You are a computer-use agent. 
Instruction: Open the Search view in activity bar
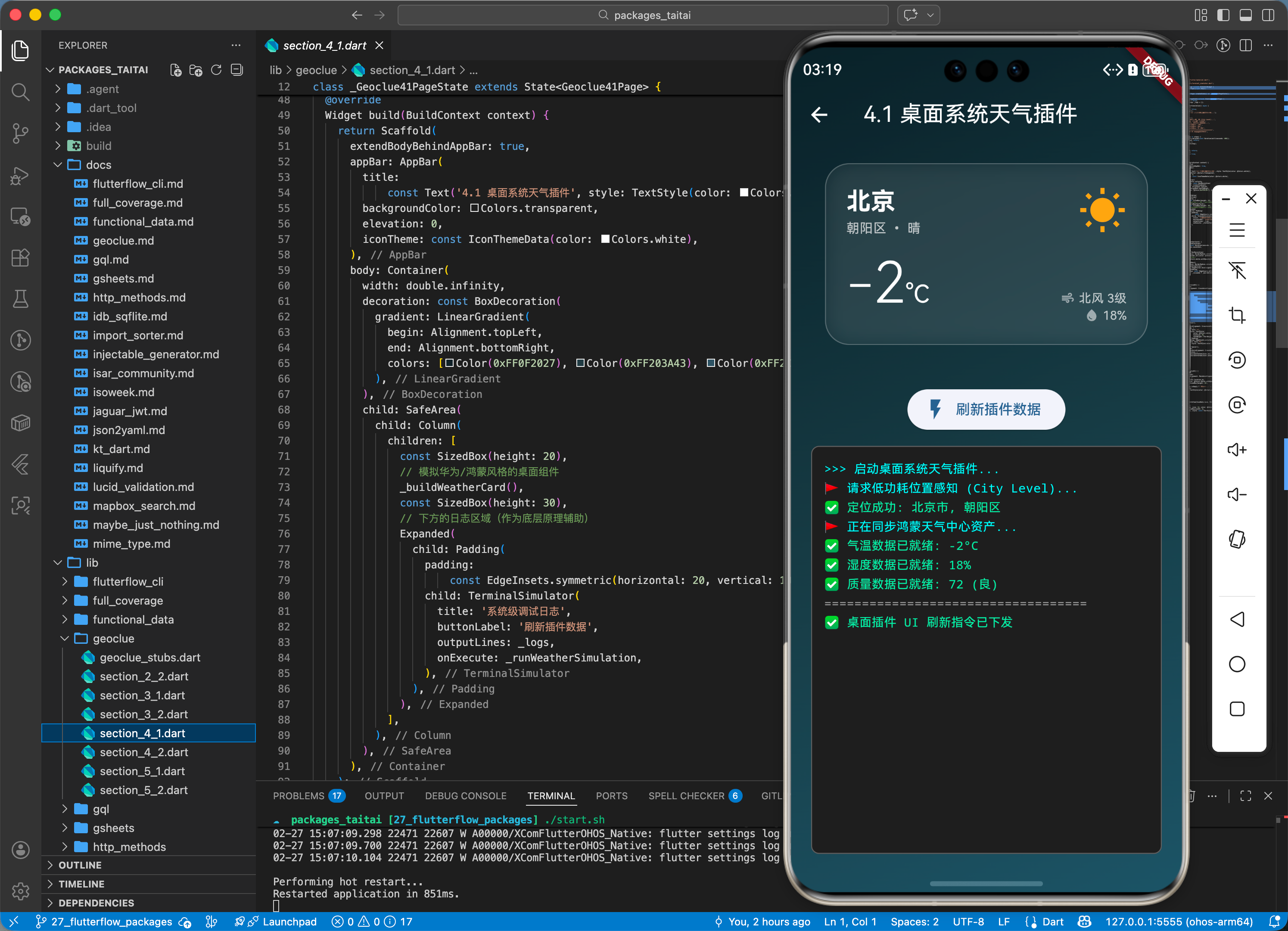pos(20,92)
